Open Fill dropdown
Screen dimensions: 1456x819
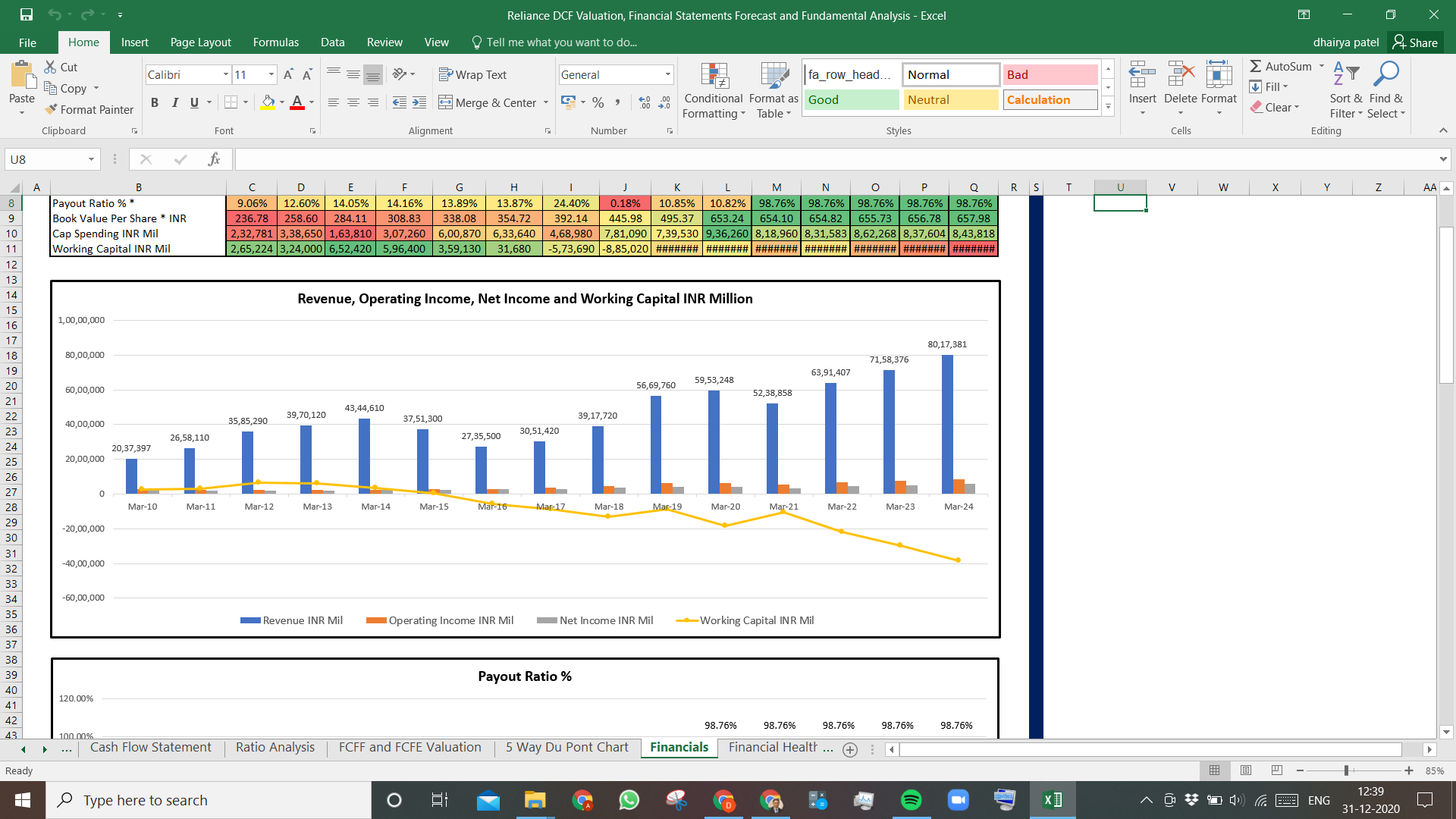click(x=1269, y=86)
